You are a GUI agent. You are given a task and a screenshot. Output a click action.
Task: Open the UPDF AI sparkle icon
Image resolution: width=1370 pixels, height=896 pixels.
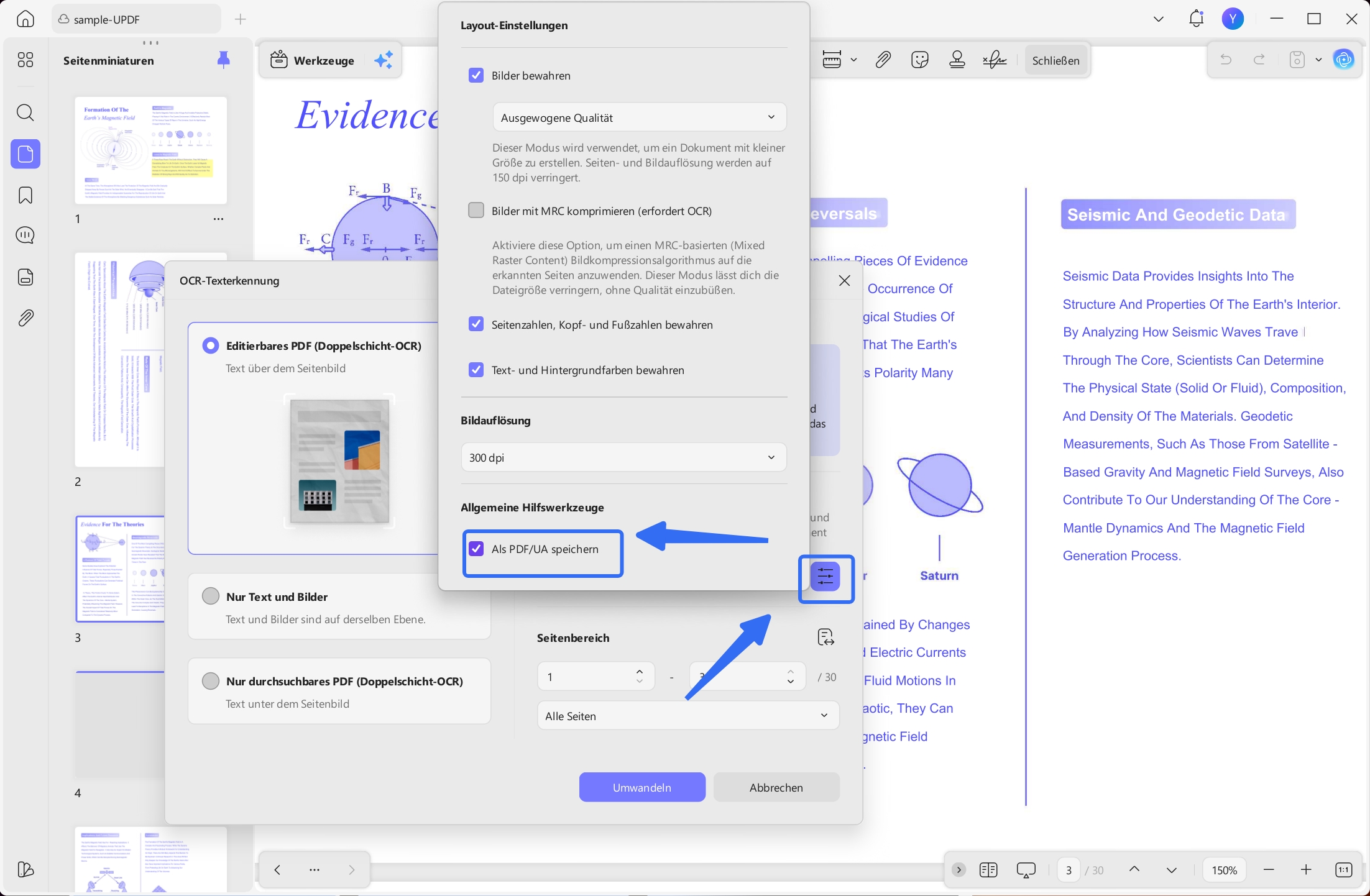(x=384, y=60)
